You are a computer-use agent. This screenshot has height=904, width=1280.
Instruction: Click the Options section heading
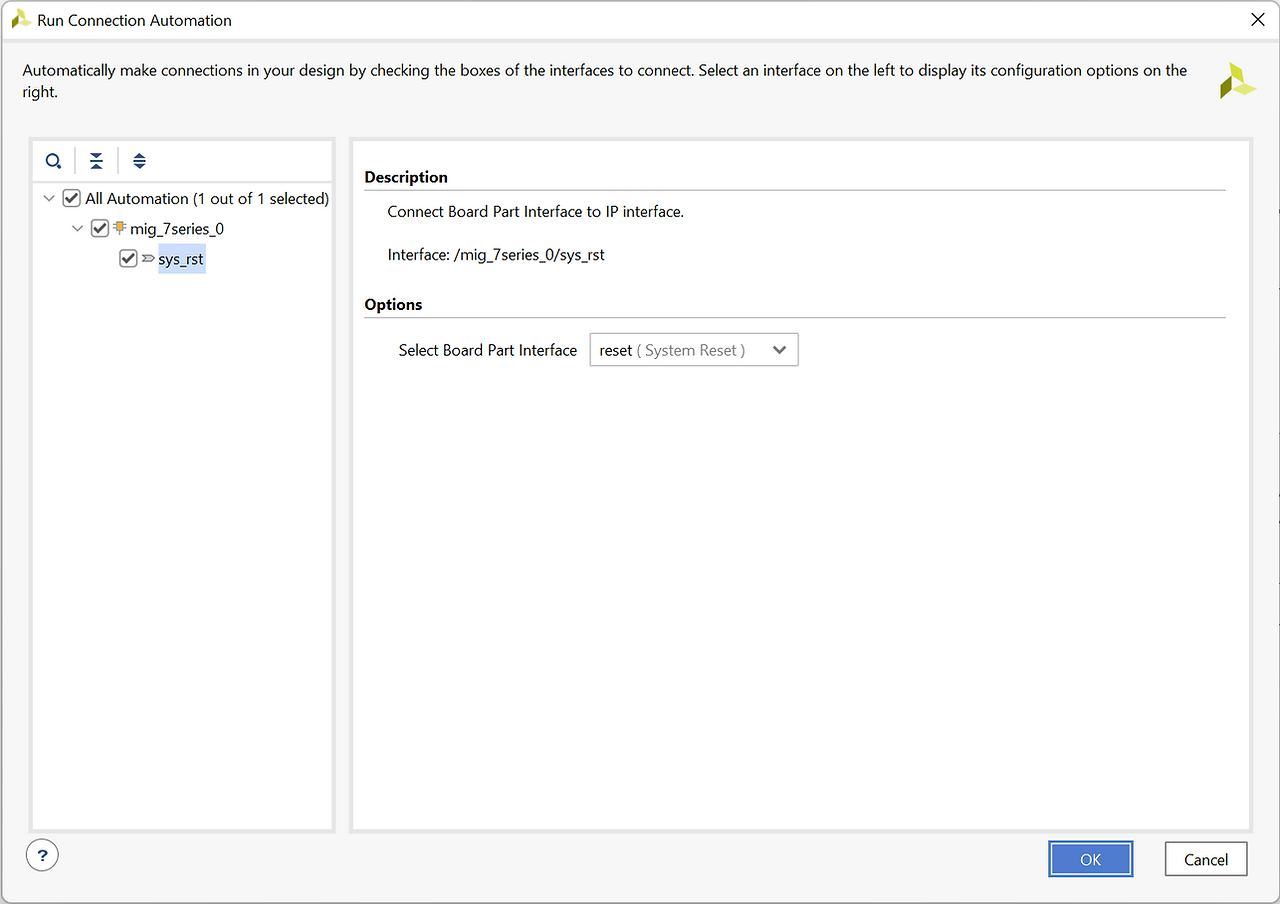point(393,304)
